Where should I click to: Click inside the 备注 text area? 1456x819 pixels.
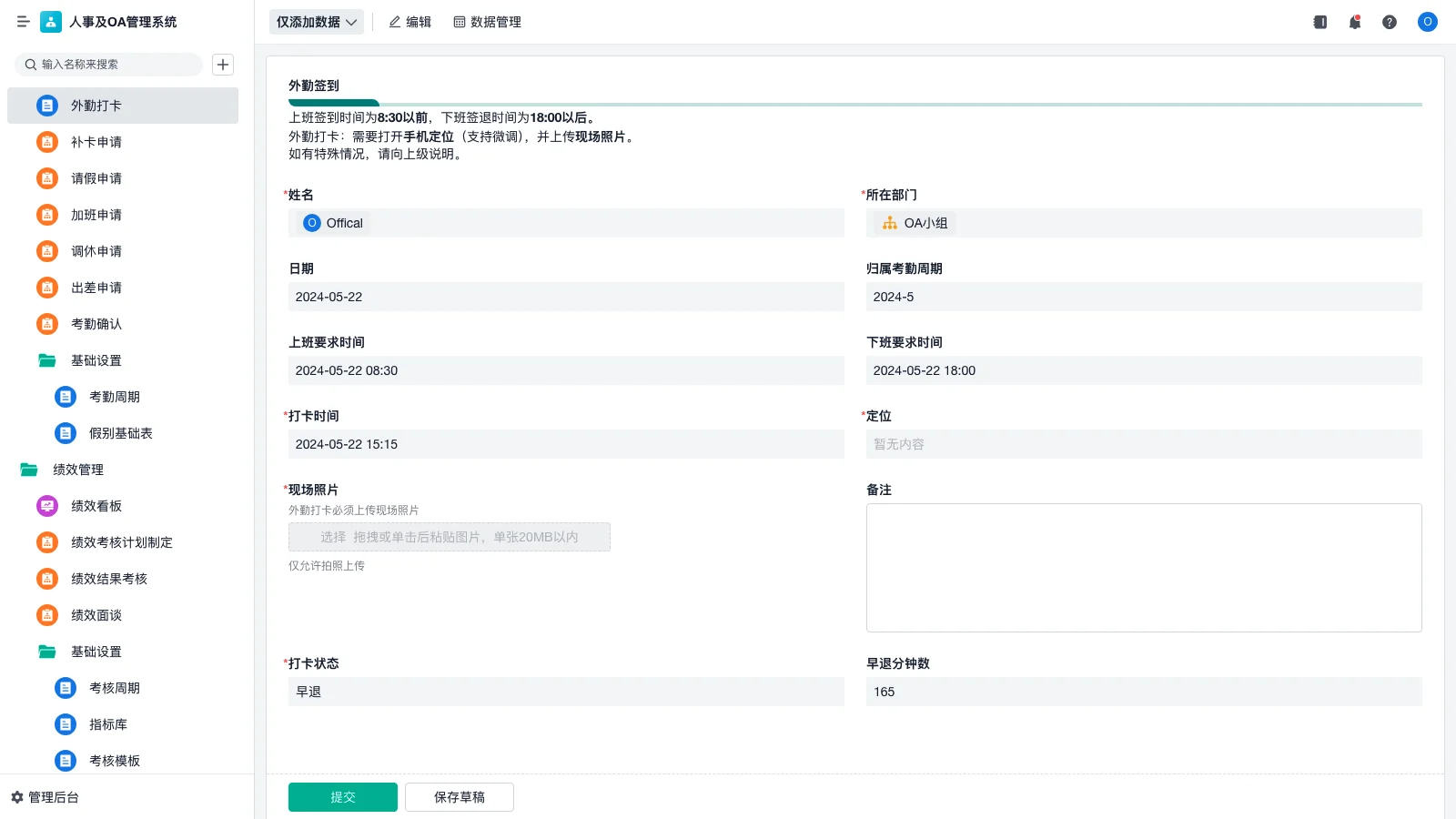[x=1144, y=566]
